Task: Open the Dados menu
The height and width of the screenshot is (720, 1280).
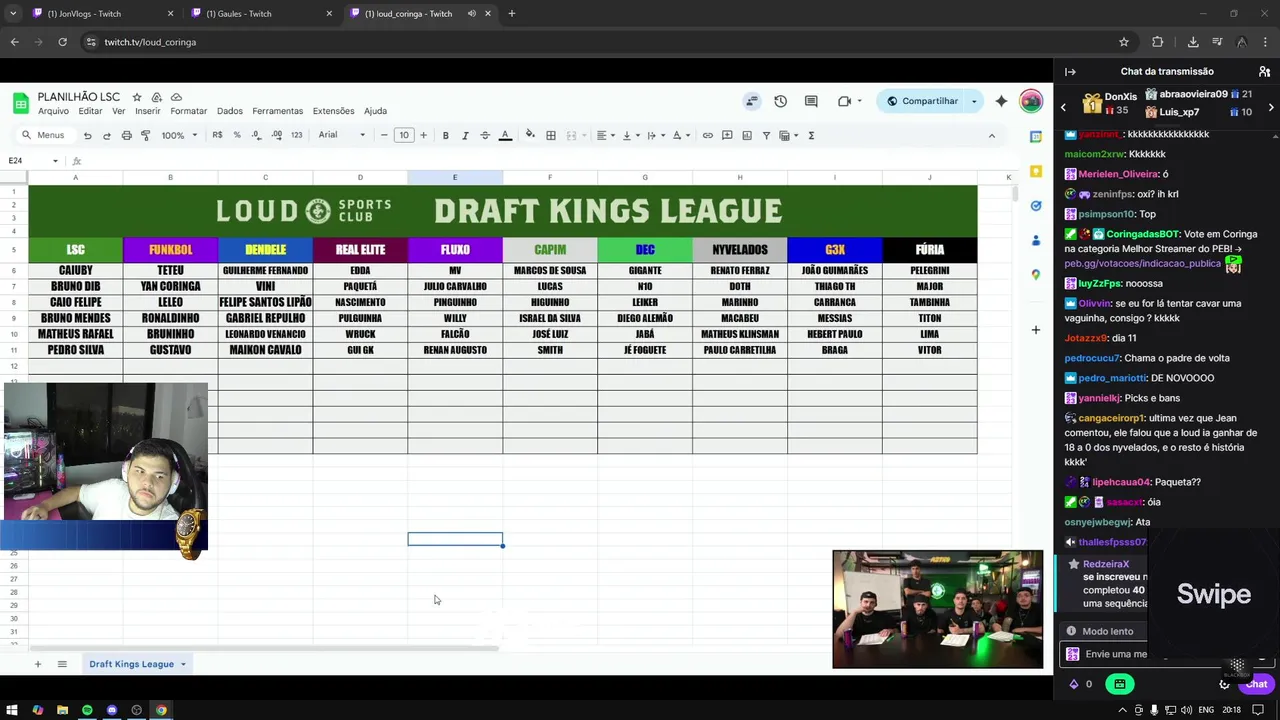Action: (x=230, y=111)
